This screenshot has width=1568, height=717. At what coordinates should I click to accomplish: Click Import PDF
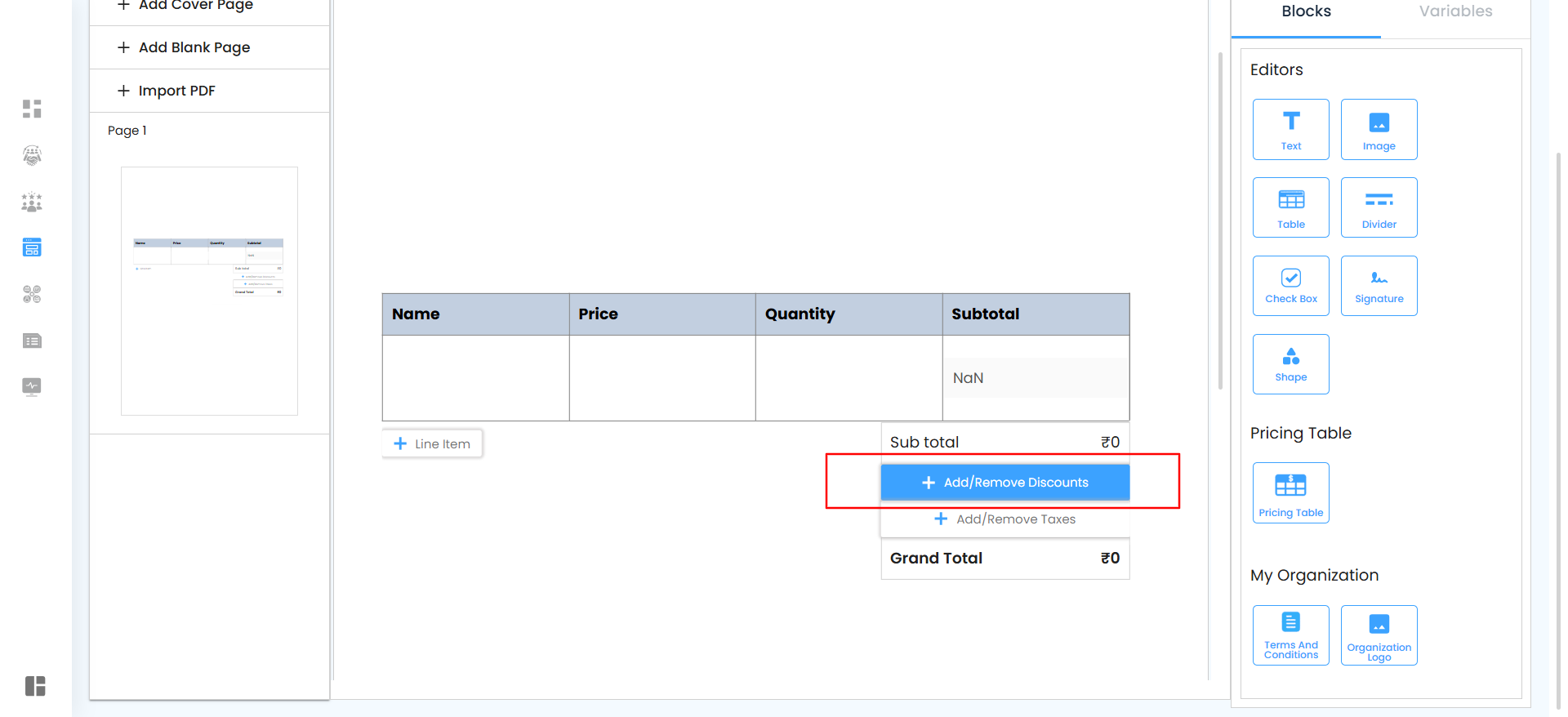209,91
